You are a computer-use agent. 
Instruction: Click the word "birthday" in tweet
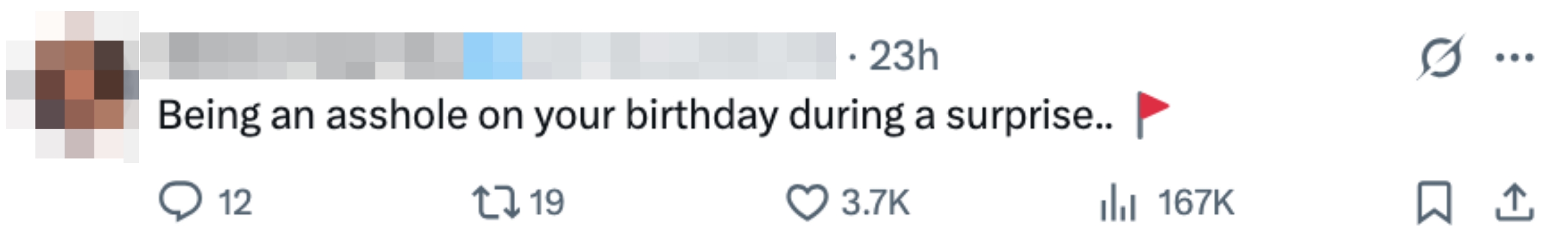tap(701, 115)
